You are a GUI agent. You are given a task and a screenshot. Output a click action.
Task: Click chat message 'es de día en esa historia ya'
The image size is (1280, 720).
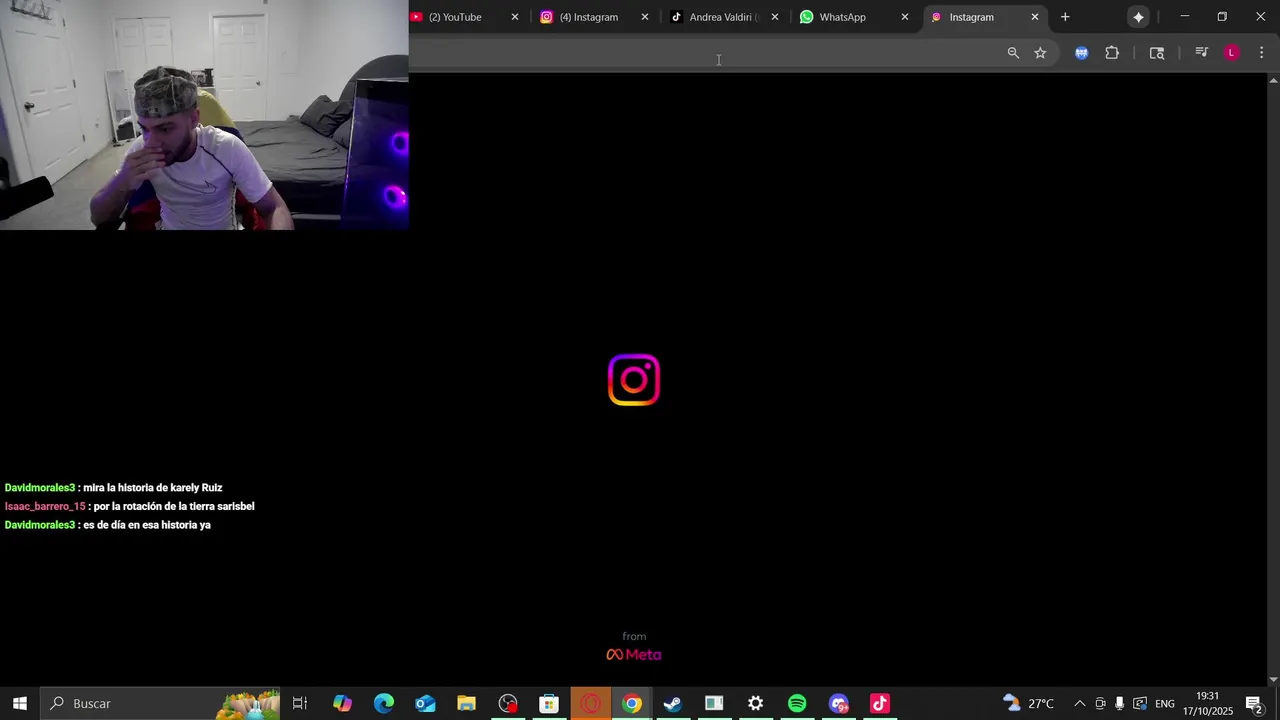(147, 525)
